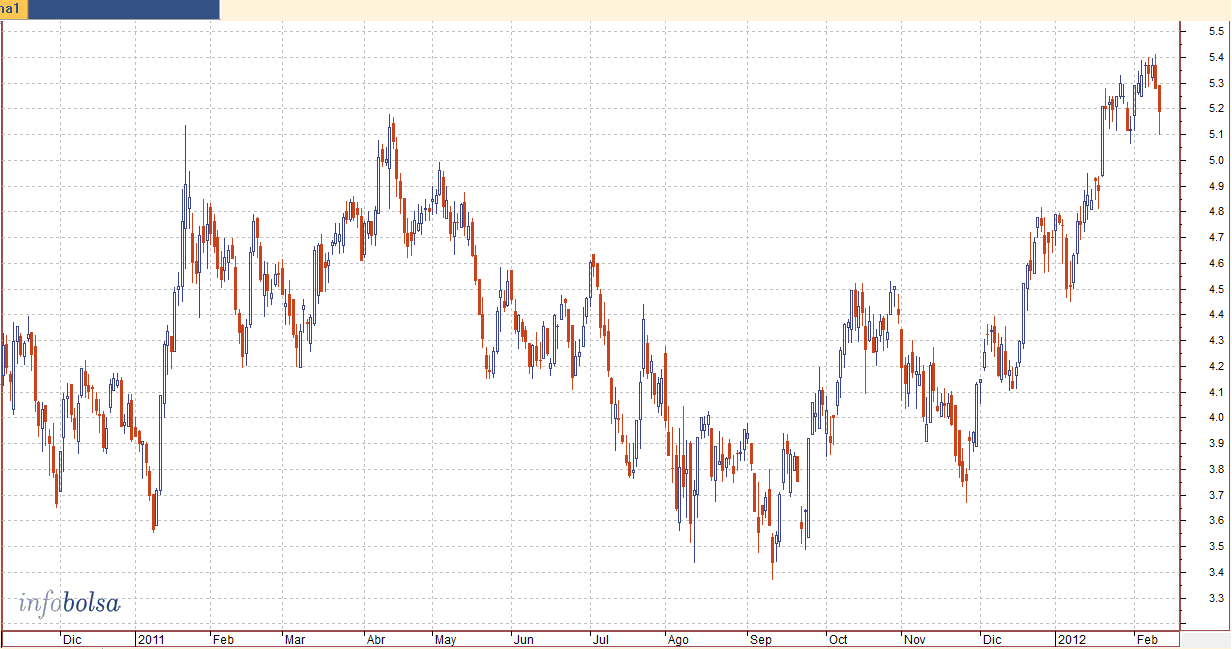Screen dimensions: 1232x649
Task: Click the 4.1 price axis value
Action: [1216, 392]
